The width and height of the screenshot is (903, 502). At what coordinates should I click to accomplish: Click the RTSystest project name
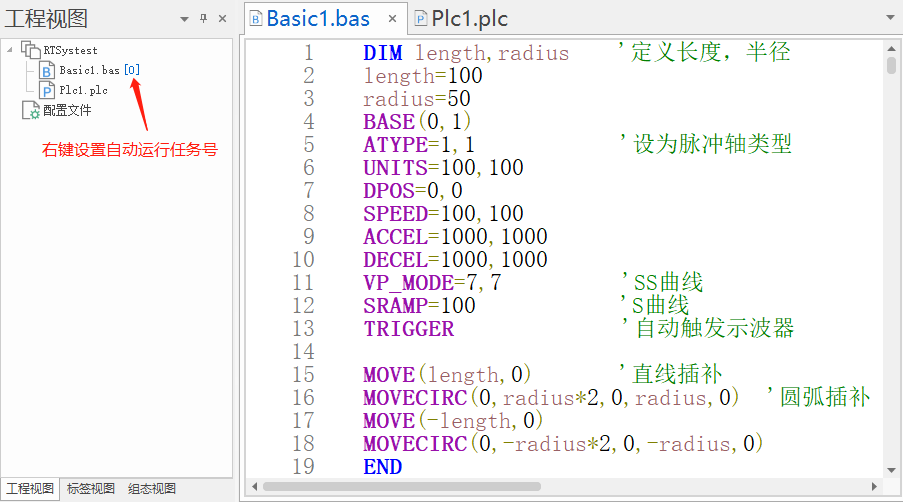click(x=70, y=51)
